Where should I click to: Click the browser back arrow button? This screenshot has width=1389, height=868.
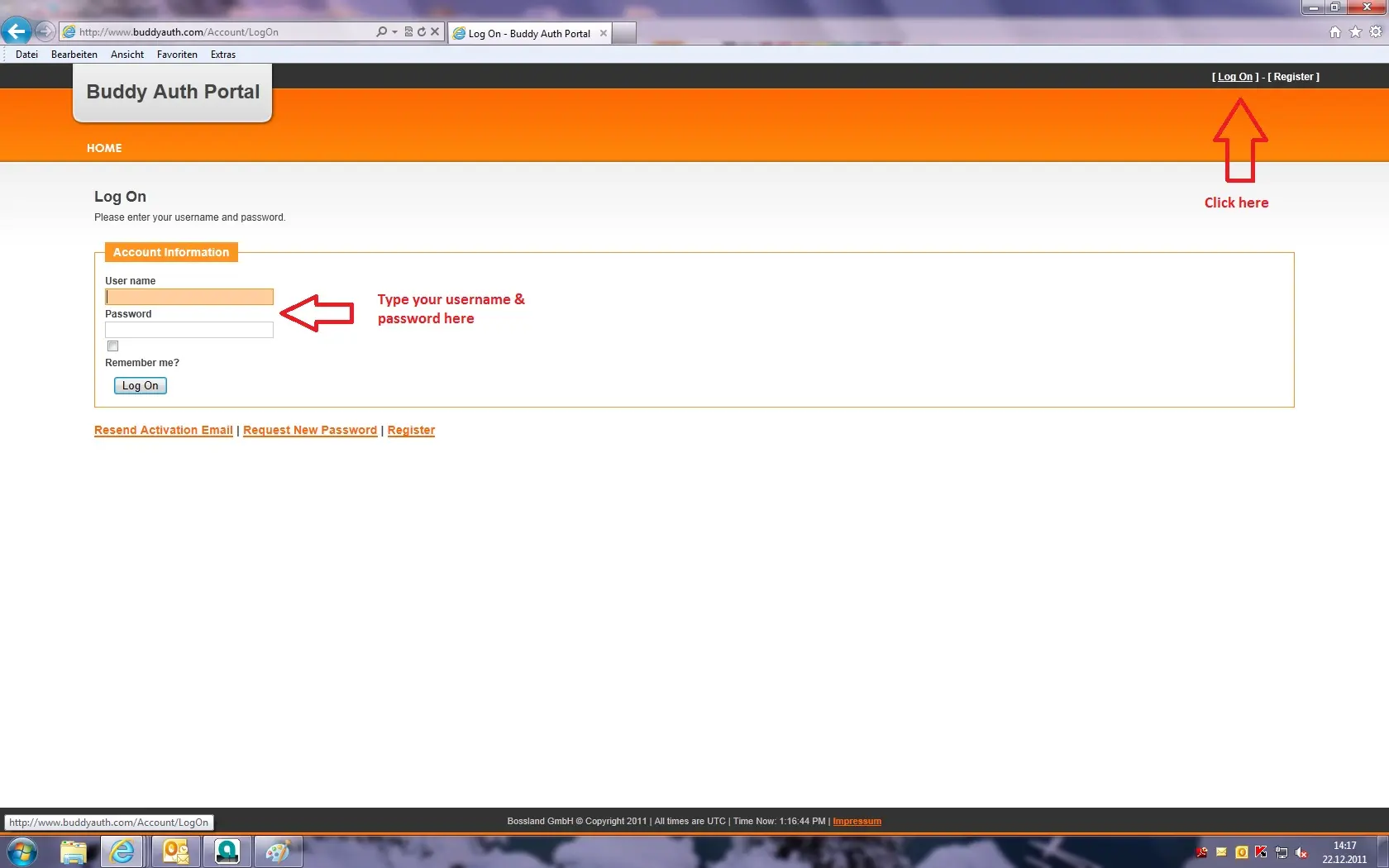click(x=17, y=31)
